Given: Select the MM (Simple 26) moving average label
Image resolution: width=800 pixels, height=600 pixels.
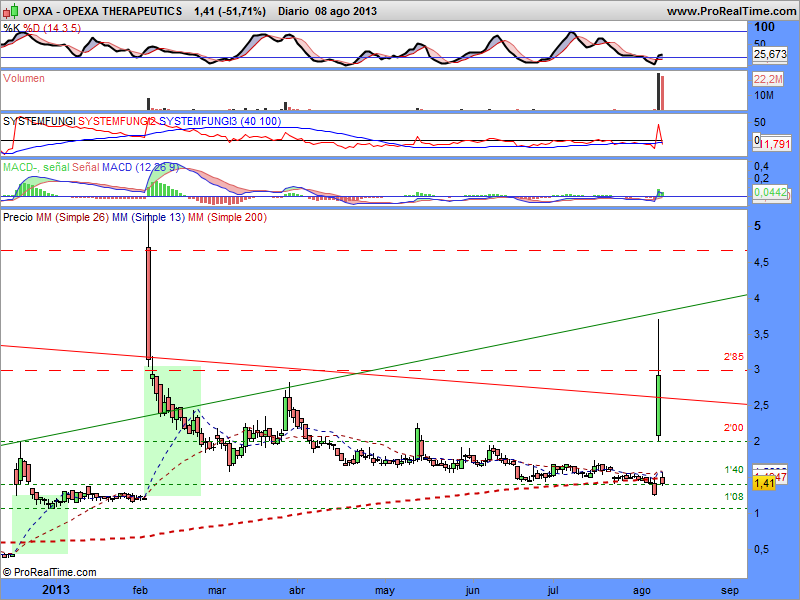Looking at the screenshot, I should pyautogui.click(x=72, y=217).
